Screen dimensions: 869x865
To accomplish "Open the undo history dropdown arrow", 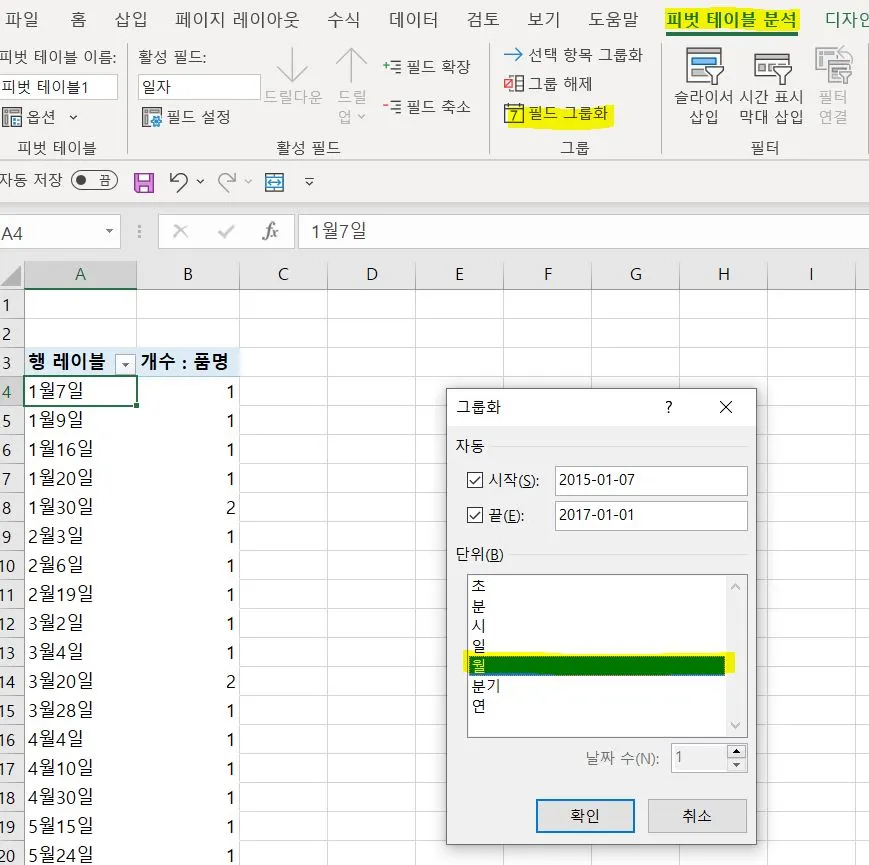I will [x=201, y=182].
